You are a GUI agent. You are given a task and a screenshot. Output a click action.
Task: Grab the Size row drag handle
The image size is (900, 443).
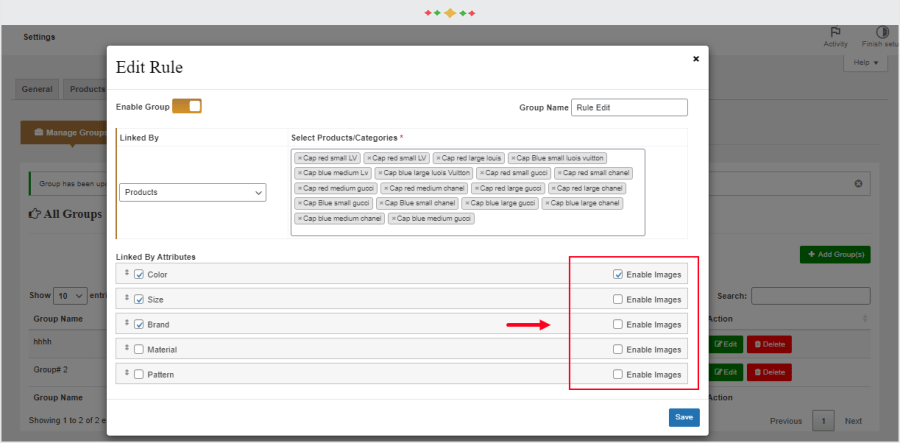[x=127, y=298]
